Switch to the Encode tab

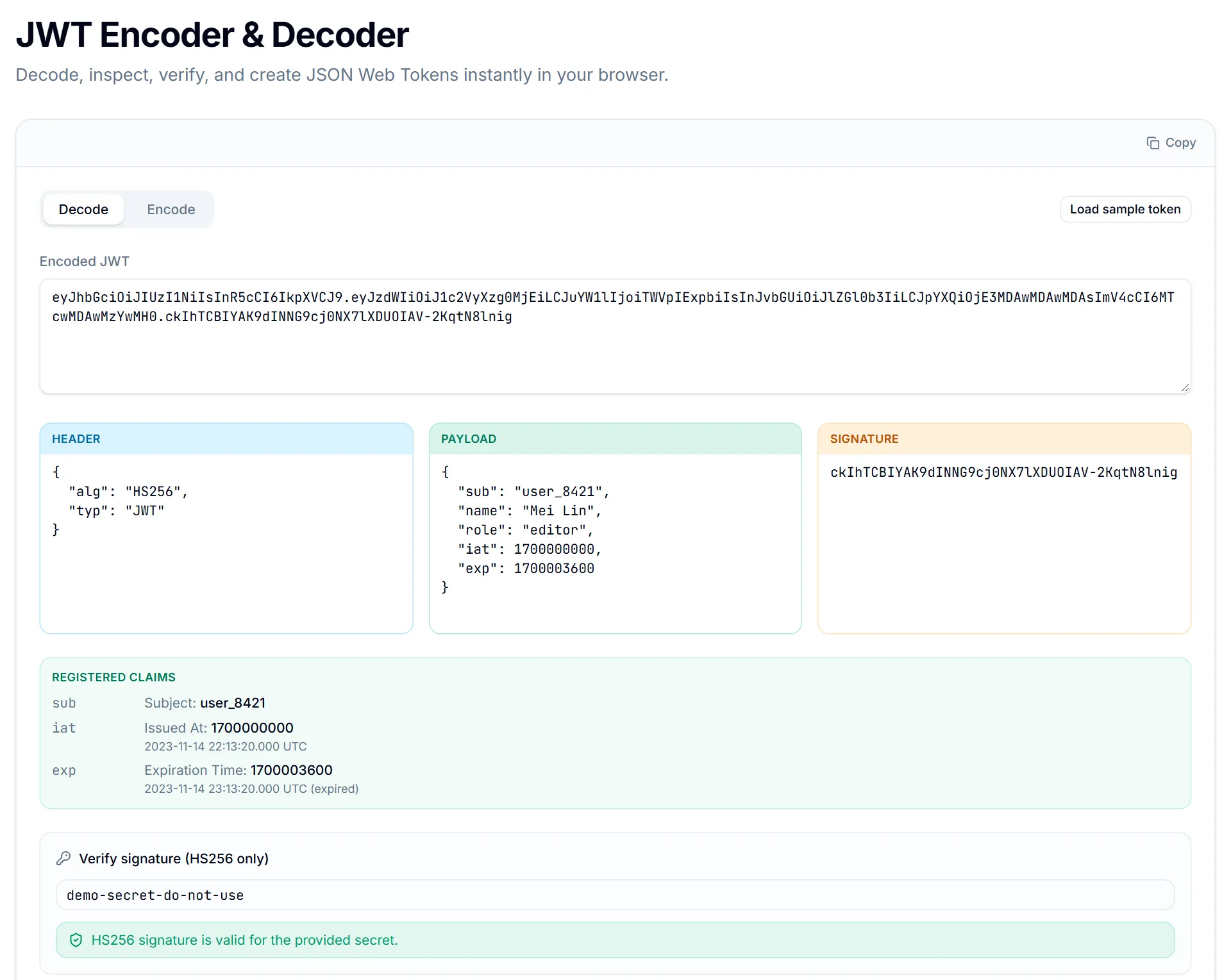pos(171,210)
